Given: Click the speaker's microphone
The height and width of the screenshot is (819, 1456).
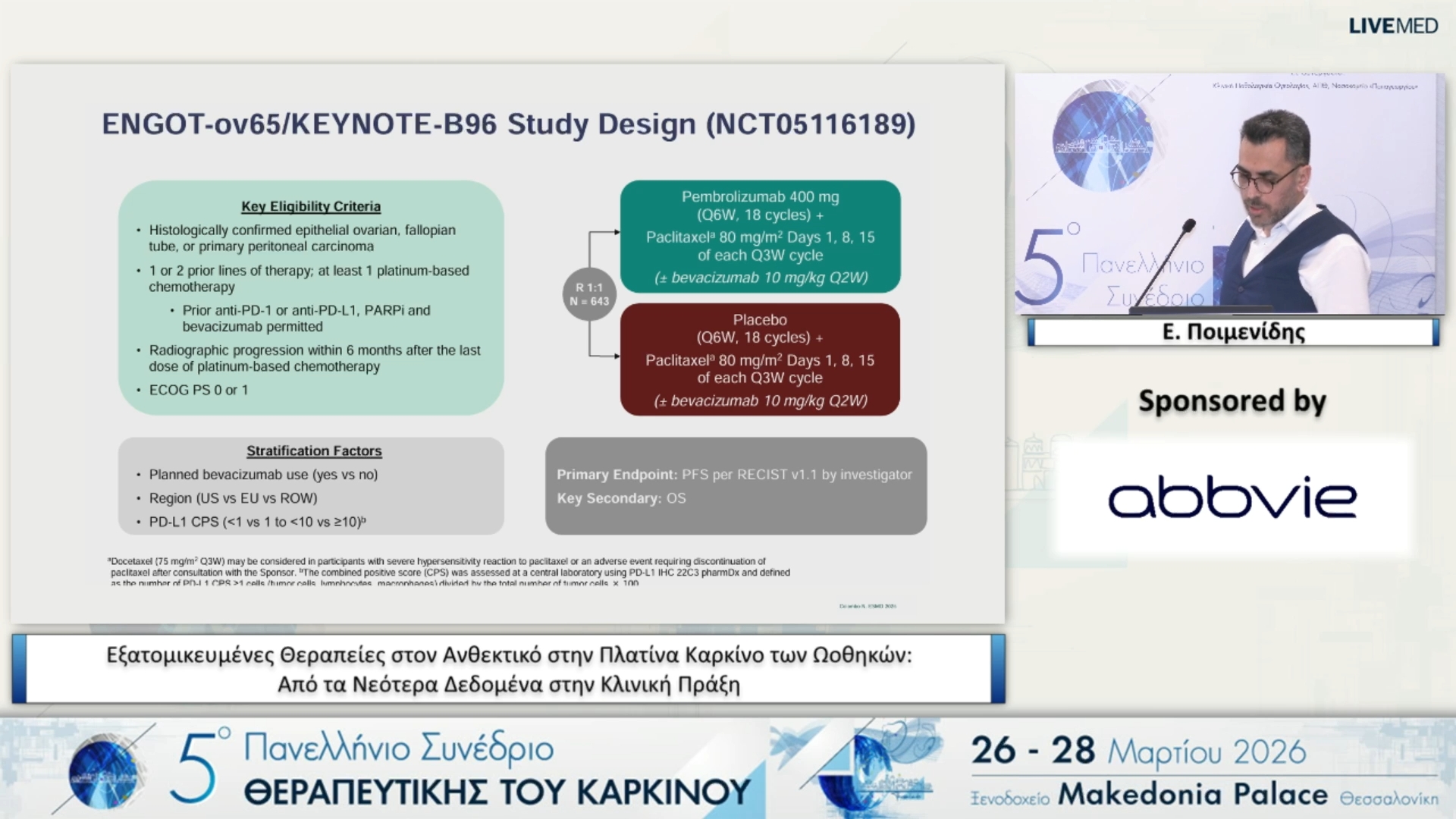Looking at the screenshot, I should pyautogui.click(x=1188, y=226).
